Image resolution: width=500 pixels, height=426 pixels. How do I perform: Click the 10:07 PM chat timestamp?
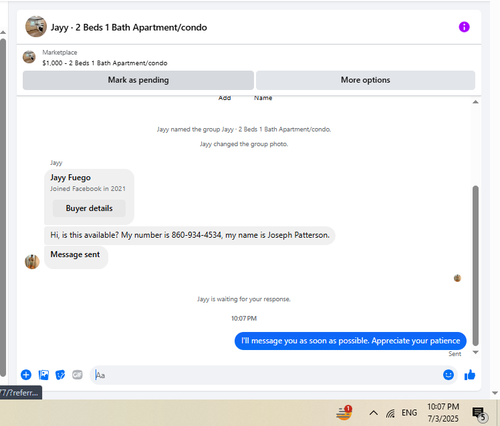244,318
